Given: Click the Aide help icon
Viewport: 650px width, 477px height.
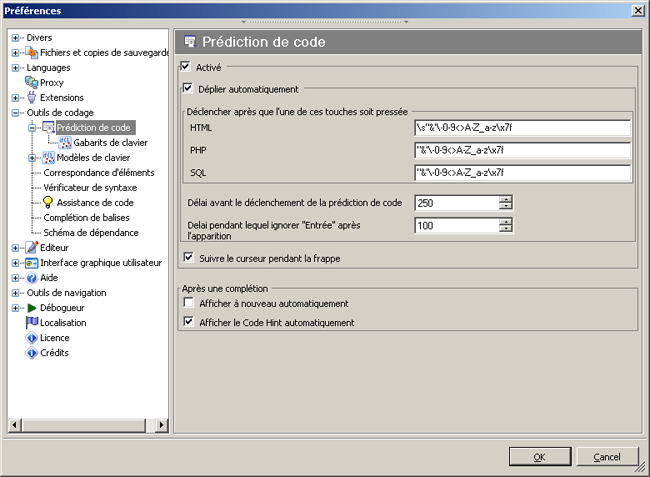Looking at the screenshot, I should pos(31,278).
